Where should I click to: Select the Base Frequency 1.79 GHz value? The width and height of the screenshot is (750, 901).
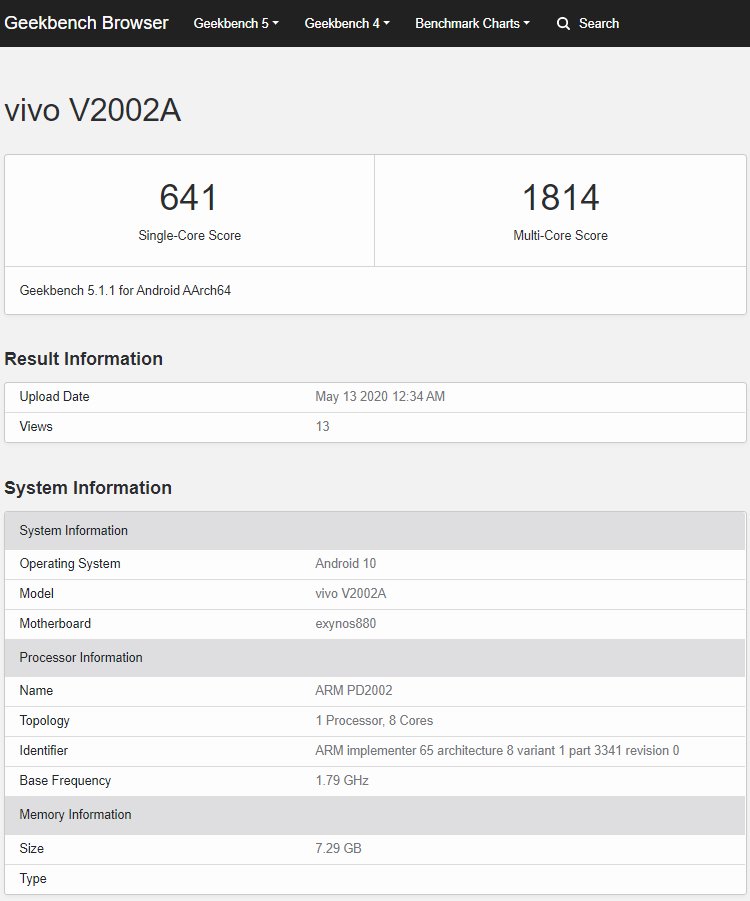341,780
